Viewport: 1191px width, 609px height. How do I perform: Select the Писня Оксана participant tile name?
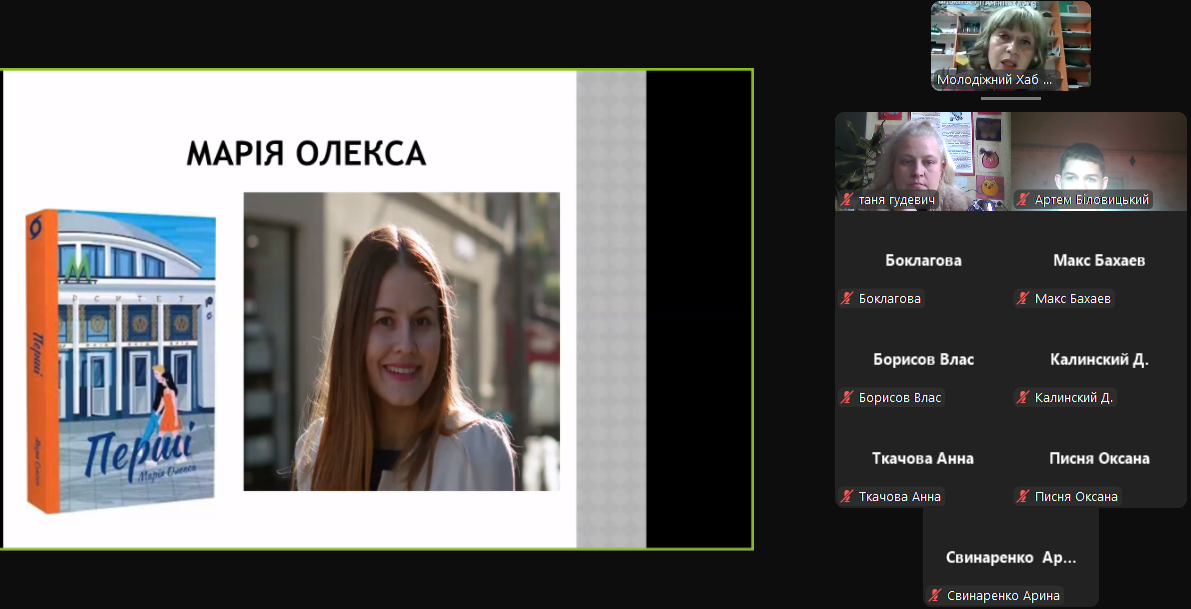tap(1099, 459)
